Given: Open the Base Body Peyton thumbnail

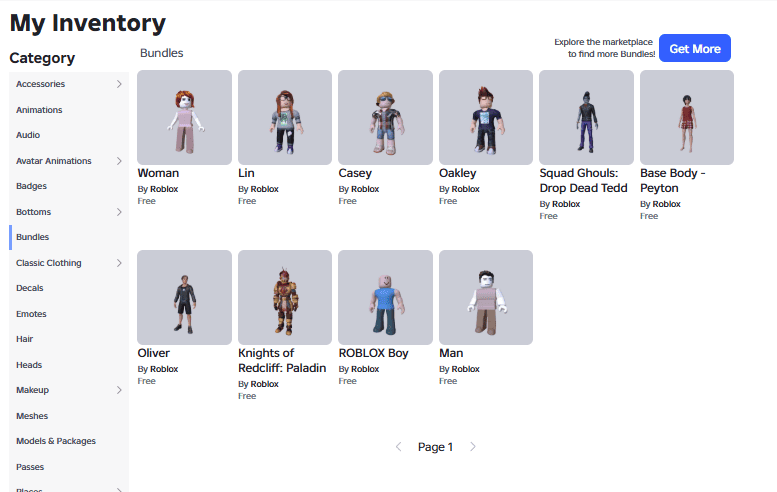Looking at the screenshot, I should (687, 117).
